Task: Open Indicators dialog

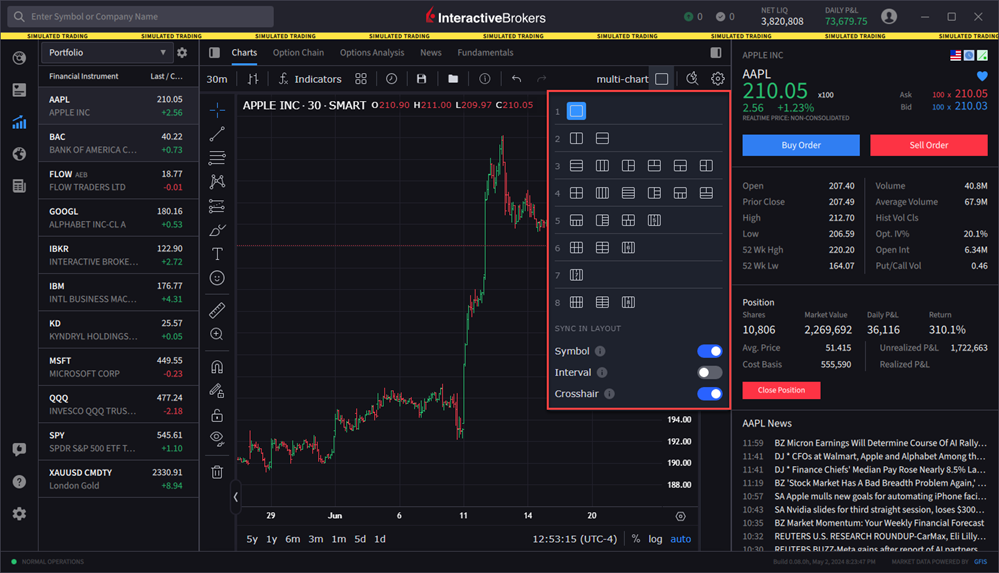Action: [310, 79]
